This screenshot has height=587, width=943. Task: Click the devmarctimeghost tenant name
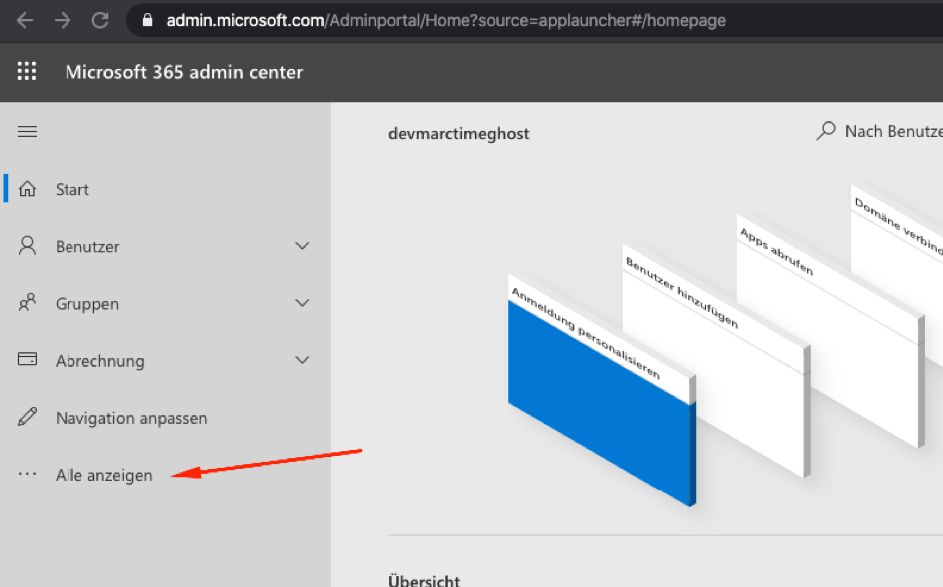click(458, 134)
